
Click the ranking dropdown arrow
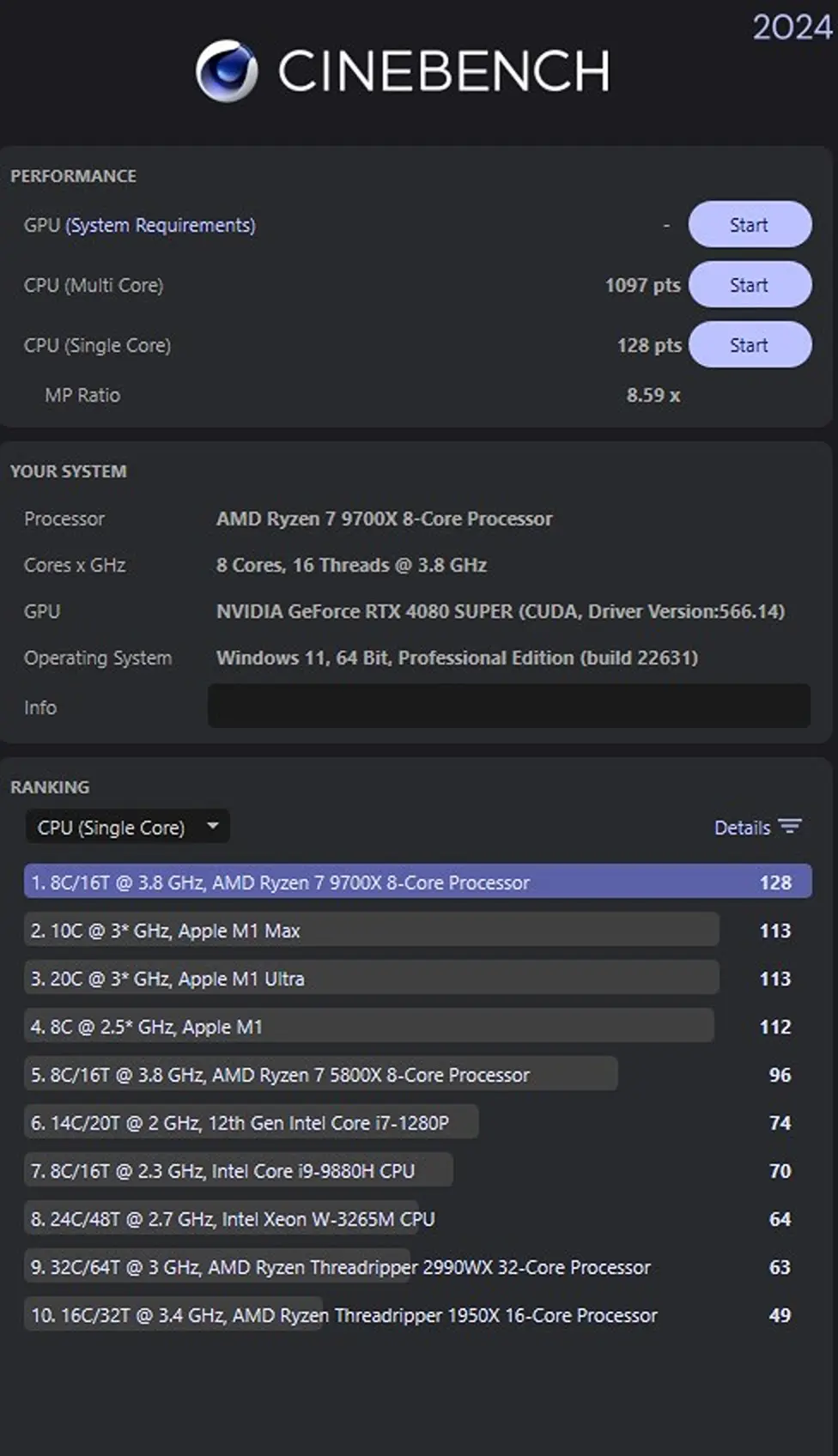coord(213,827)
